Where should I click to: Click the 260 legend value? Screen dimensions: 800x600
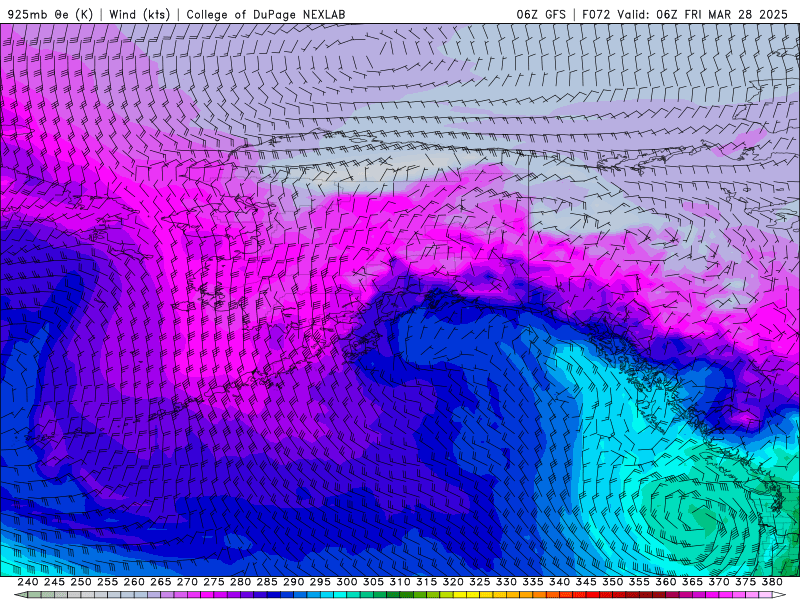(134, 582)
